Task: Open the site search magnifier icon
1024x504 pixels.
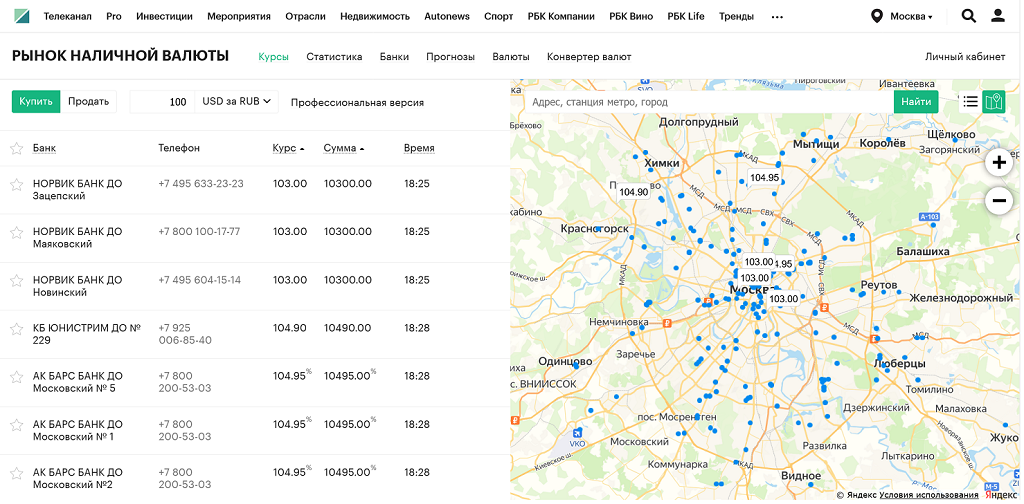Action: click(968, 16)
